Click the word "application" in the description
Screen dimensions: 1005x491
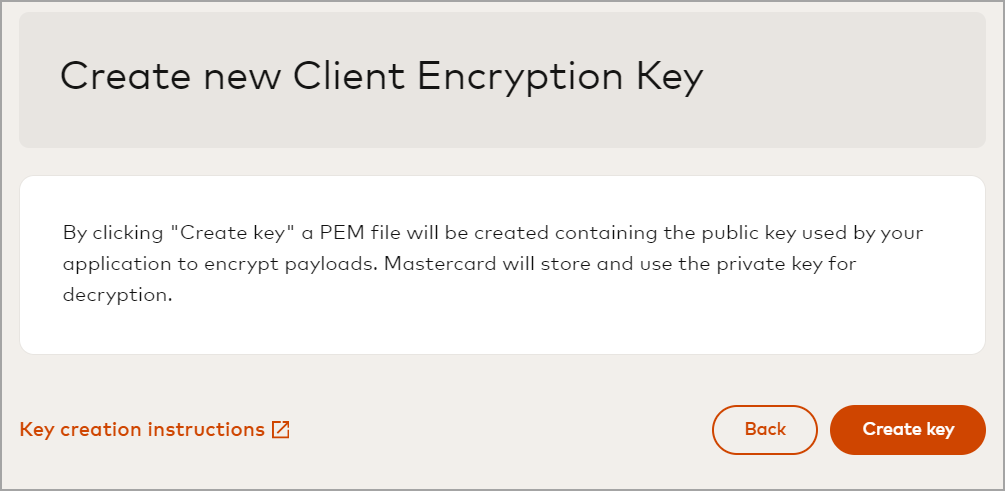tap(111, 265)
